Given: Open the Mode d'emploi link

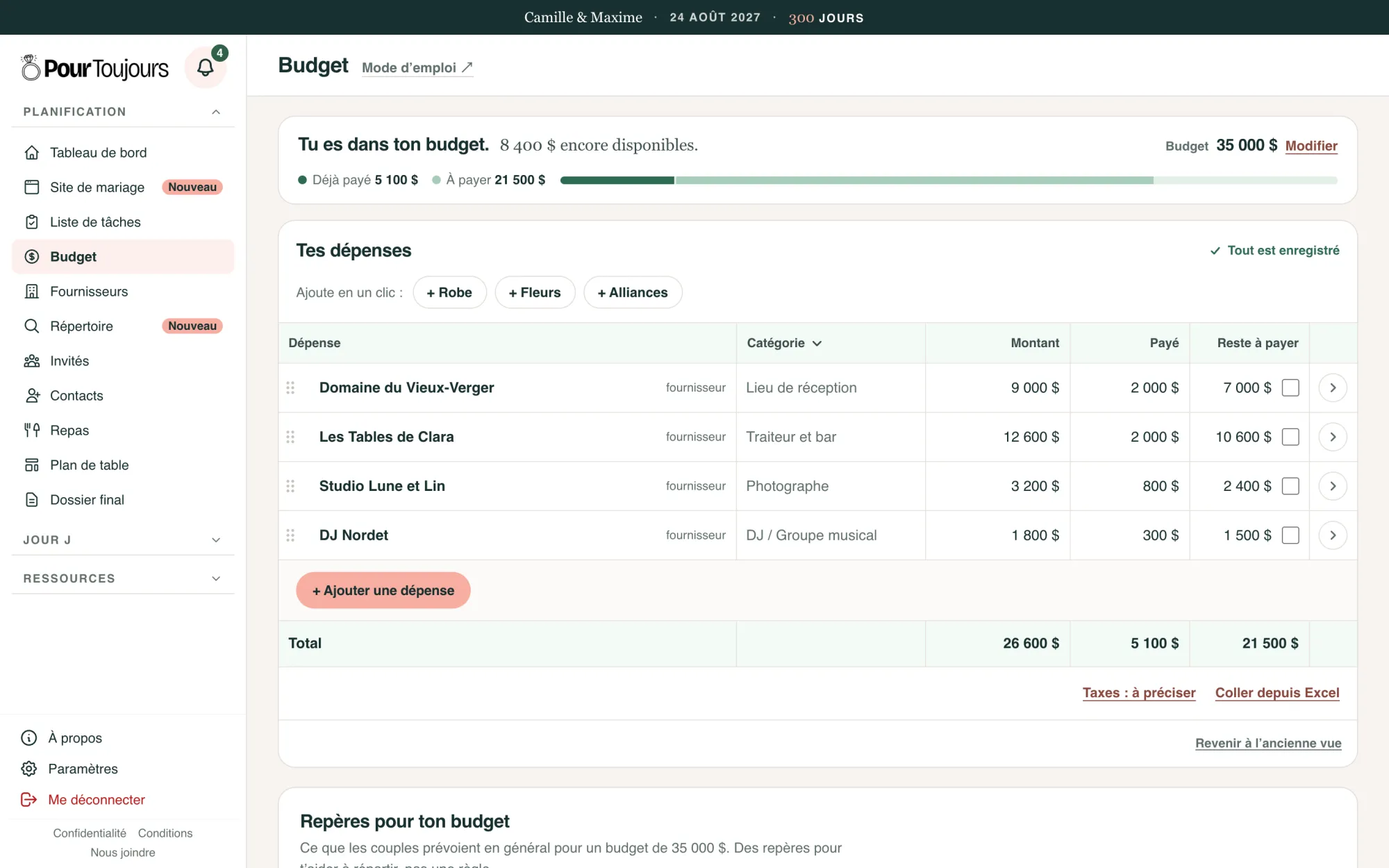Looking at the screenshot, I should [x=417, y=67].
